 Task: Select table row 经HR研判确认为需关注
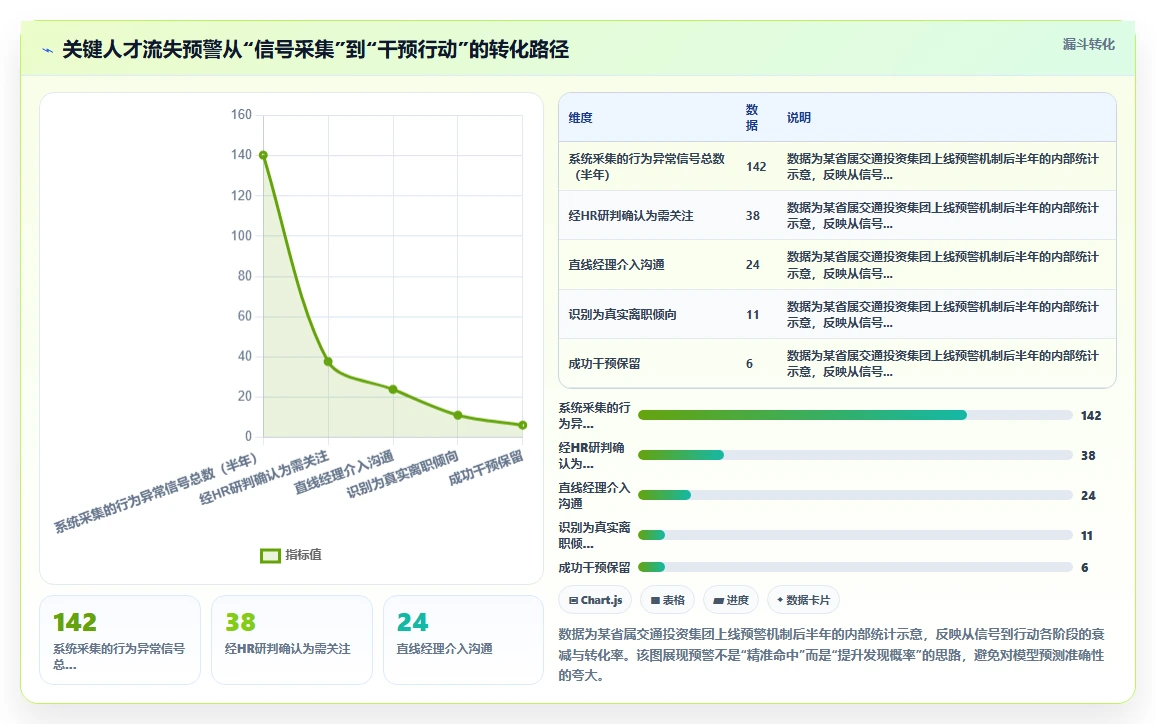pos(838,215)
